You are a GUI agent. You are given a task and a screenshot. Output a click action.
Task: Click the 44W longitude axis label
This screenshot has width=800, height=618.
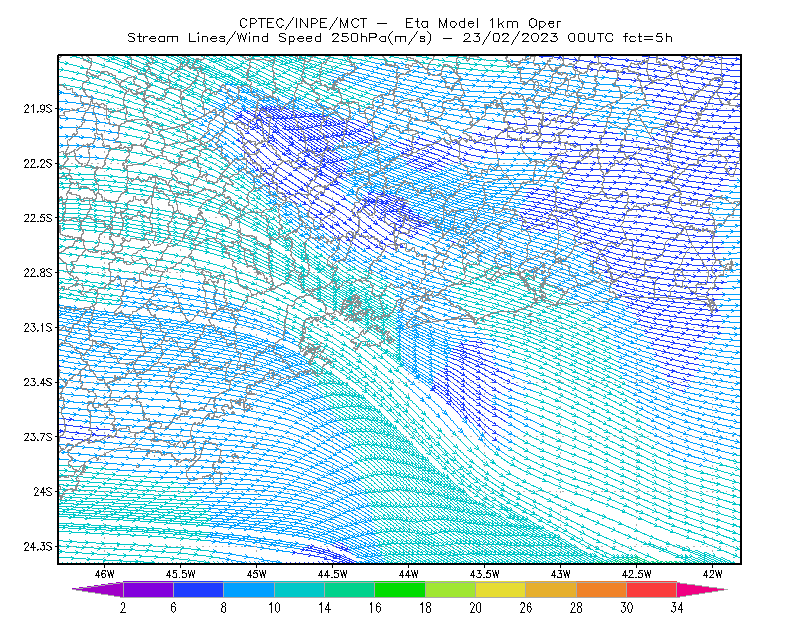click(x=409, y=574)
